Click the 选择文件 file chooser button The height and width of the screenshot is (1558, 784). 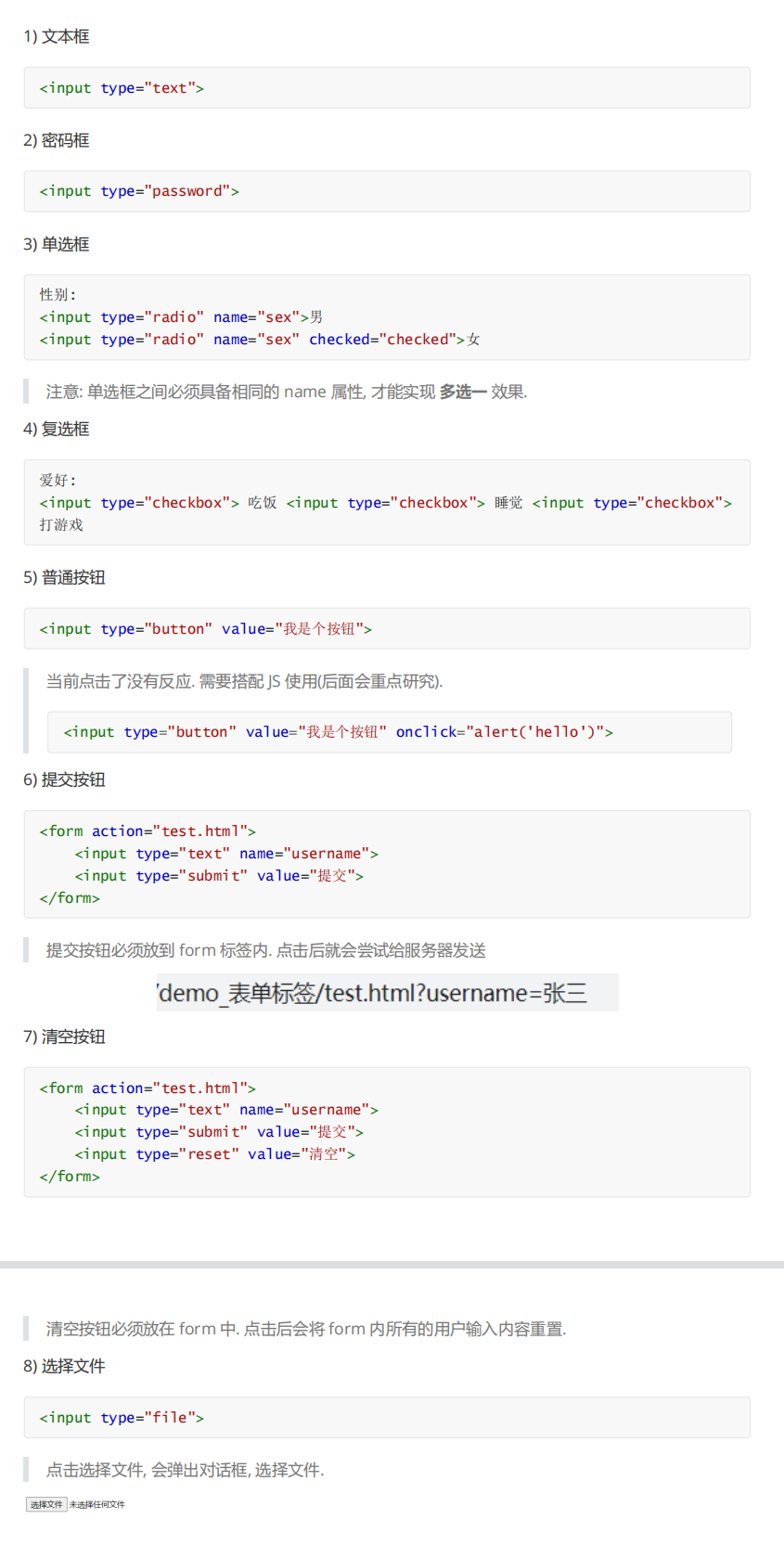pos(46,1504)
